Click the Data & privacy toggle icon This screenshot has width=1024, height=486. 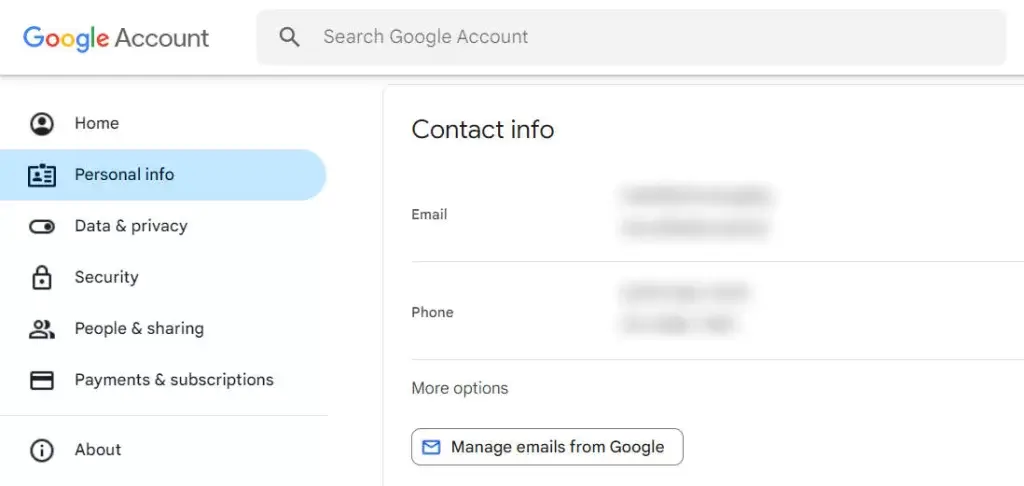(x=42, y=227)
